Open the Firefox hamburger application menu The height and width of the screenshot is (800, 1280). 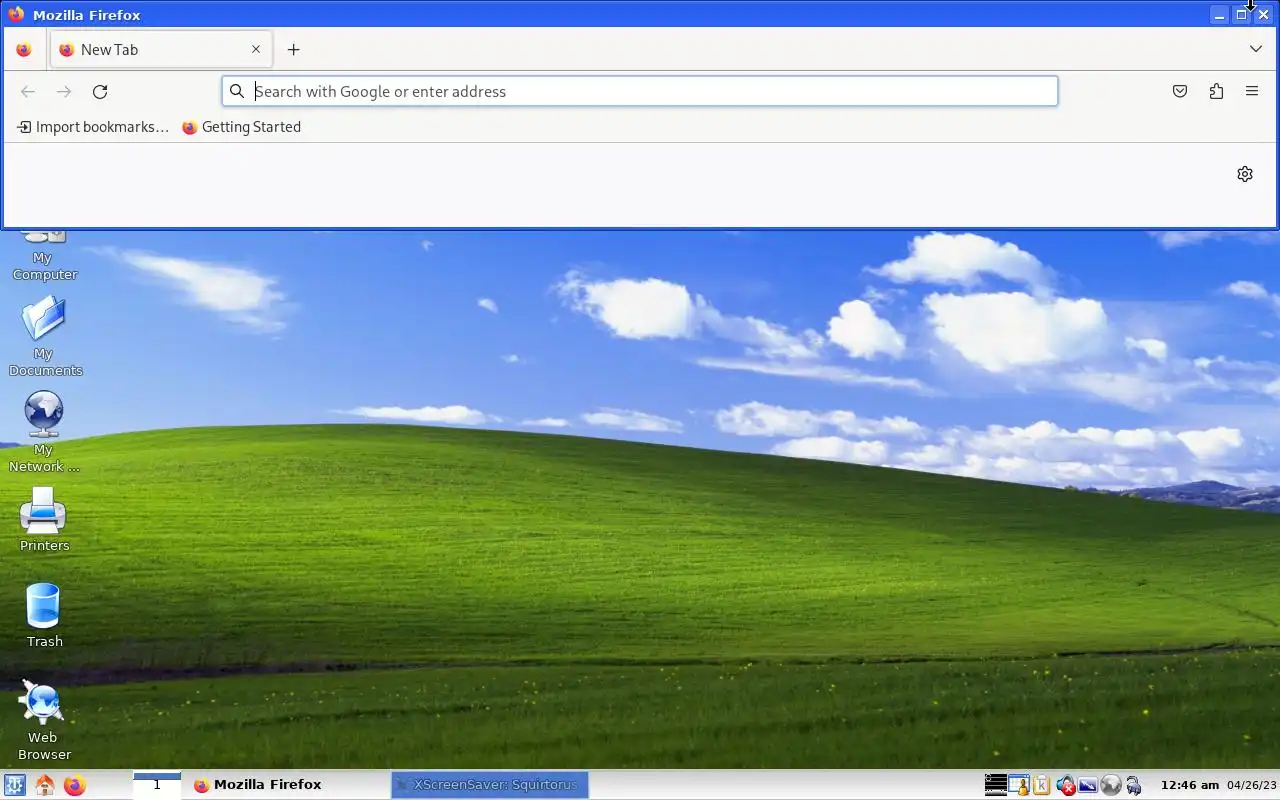coord(1252,91)
